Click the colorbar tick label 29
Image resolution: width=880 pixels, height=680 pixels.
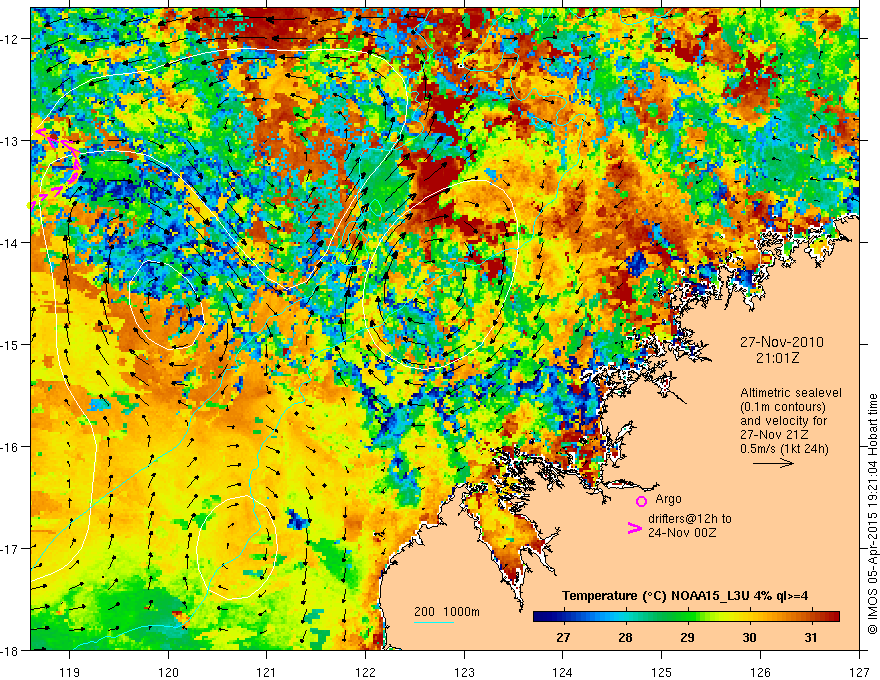pyautogui.click(x=687, y=637)
